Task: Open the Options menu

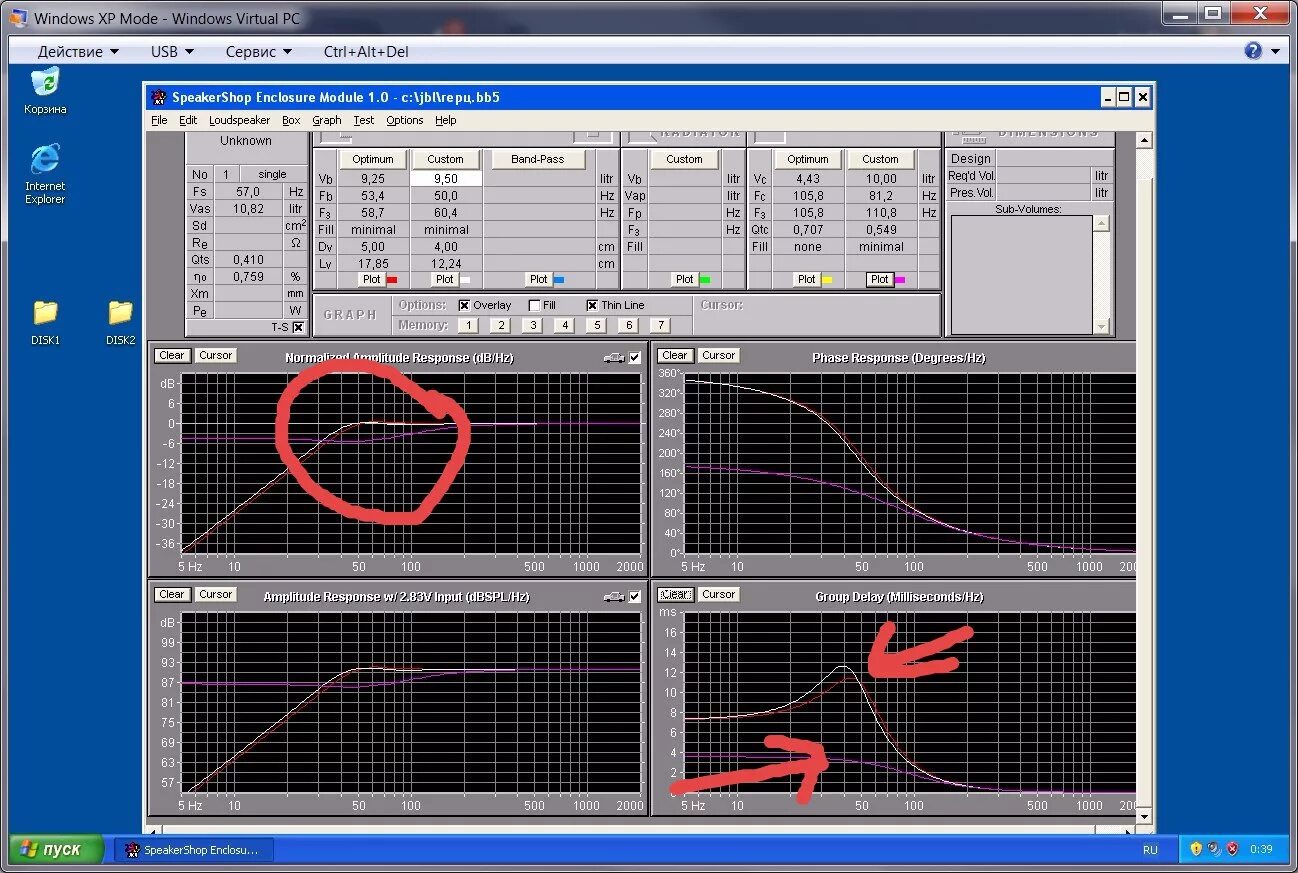Action: [x=404, y=120]
